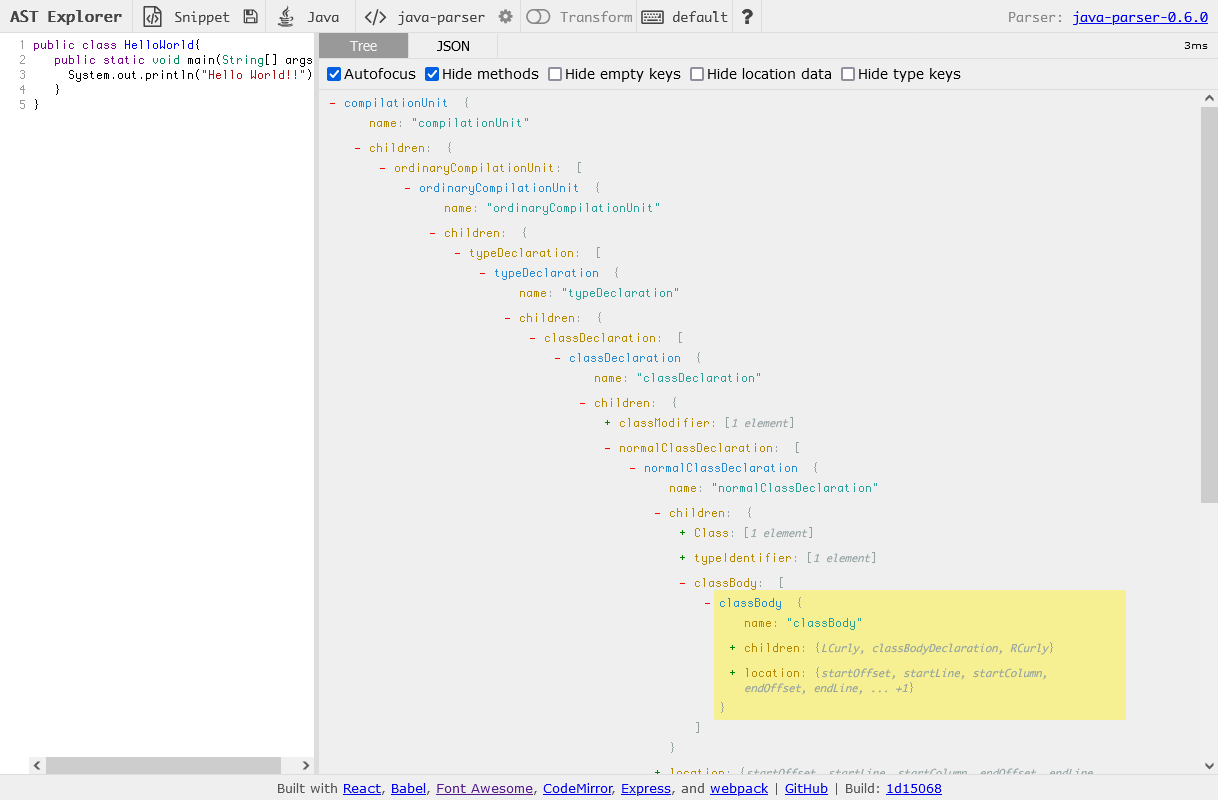Enable Hide location data checkbox
This screenshot has width=1218, height=800.
point(698,74)
